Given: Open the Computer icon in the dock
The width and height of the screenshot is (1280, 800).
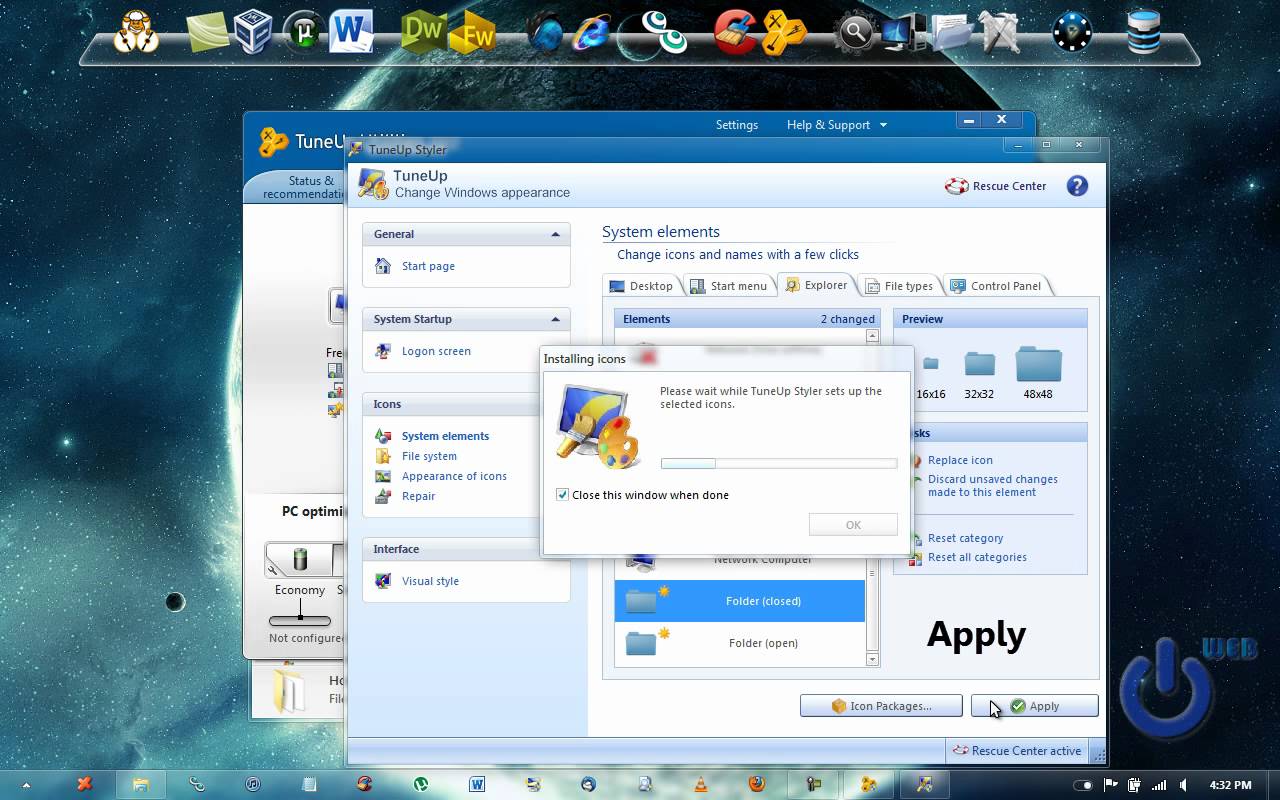Looking at the screenshot, I should pos(903,33).
